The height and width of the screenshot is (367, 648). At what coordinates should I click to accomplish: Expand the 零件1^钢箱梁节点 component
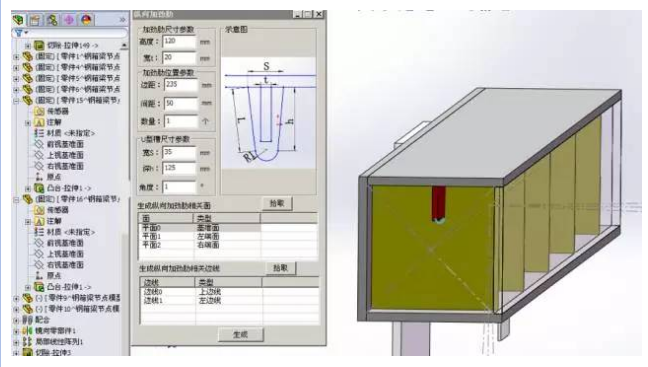point(16,57)
